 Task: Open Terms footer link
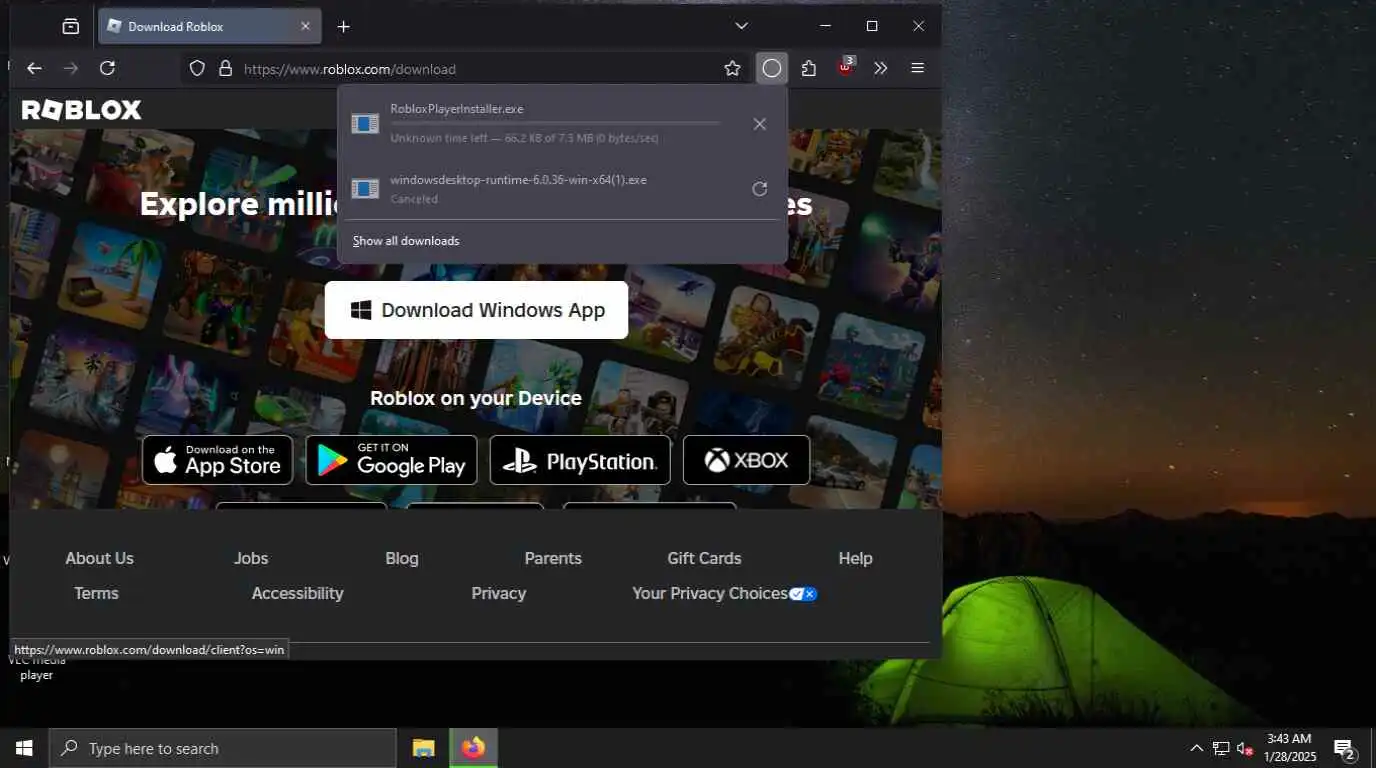(96, 593)
